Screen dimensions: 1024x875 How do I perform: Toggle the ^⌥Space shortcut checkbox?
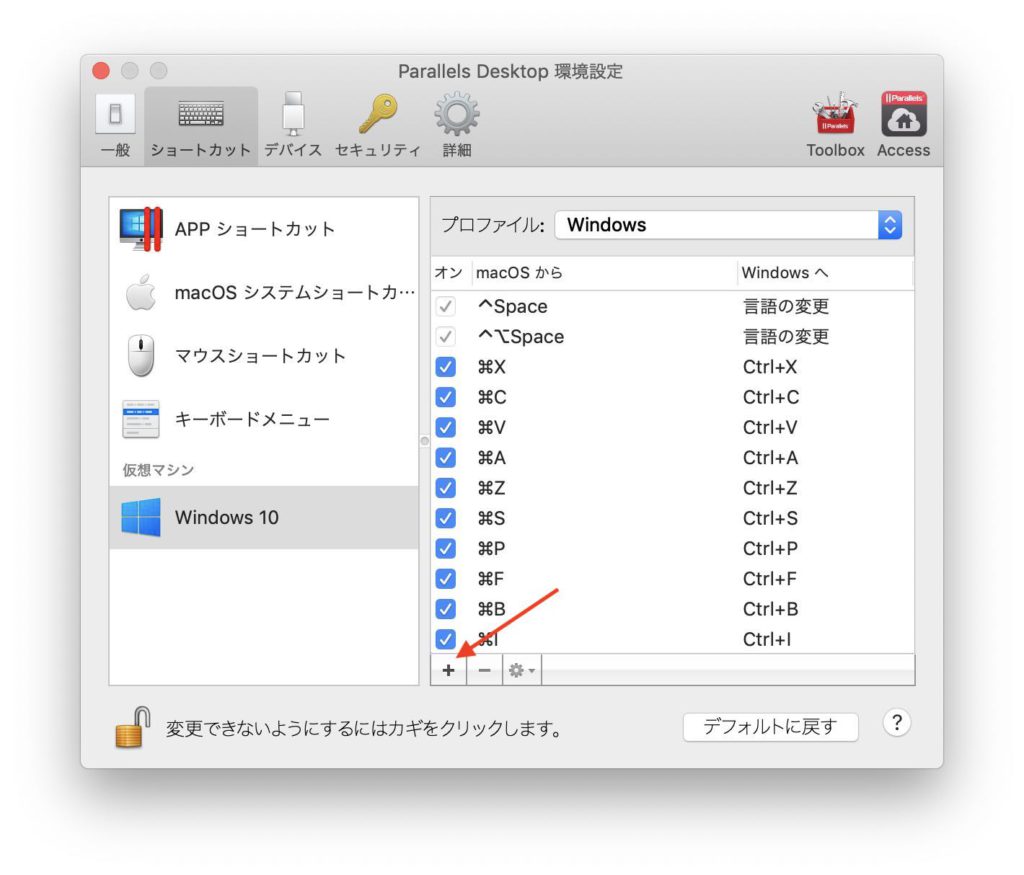click(x=445, y=336)
